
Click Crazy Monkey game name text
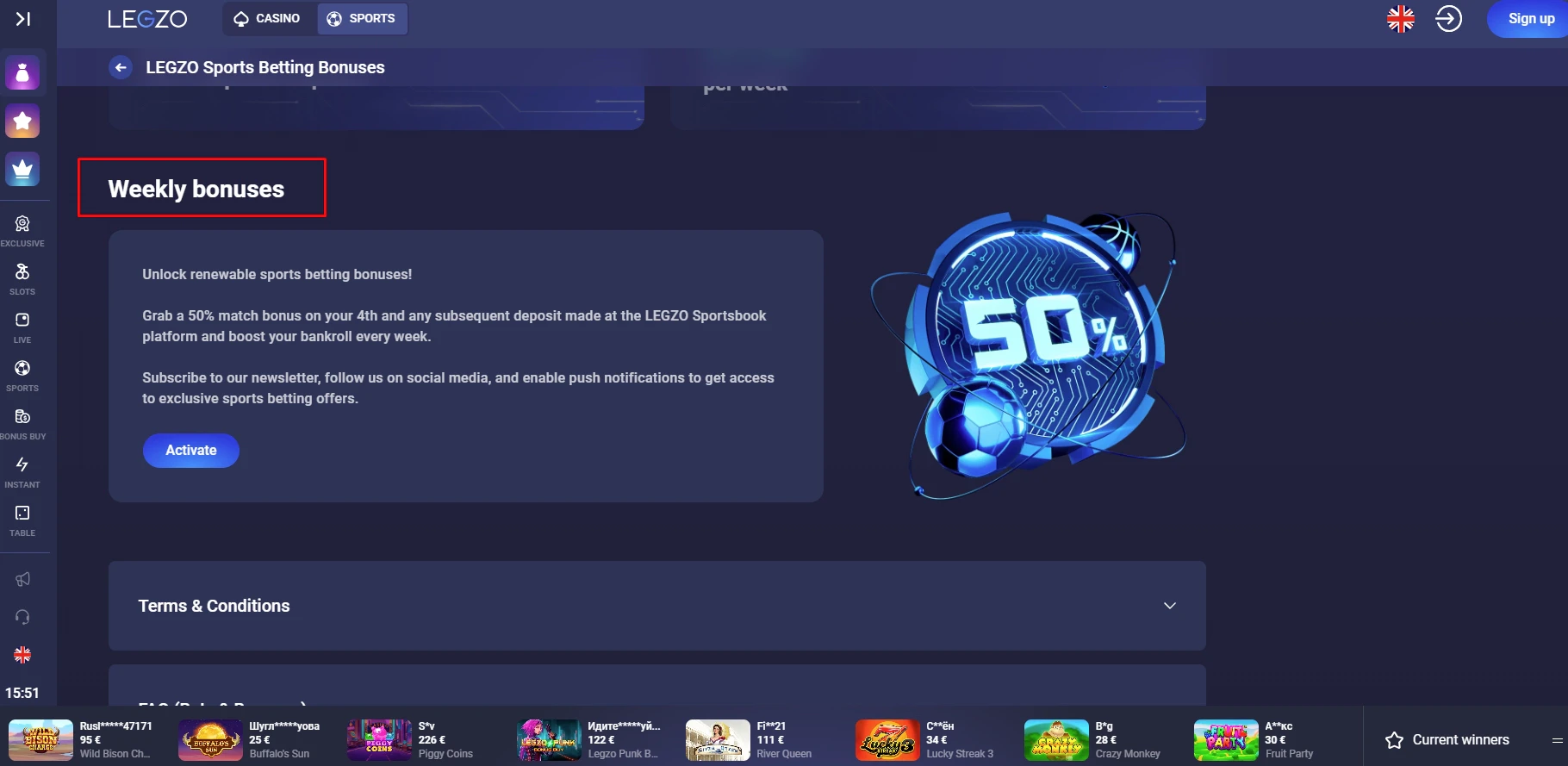tap(1128, 754)
